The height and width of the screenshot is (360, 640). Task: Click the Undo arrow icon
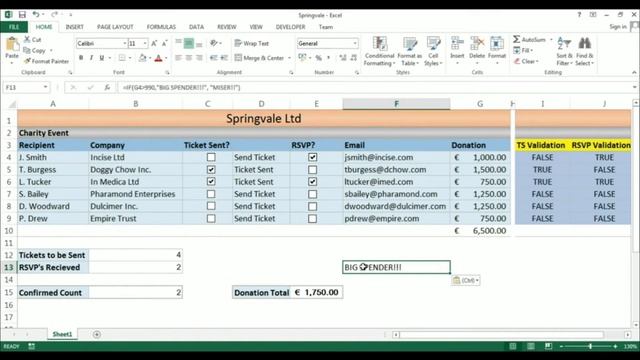36,15
